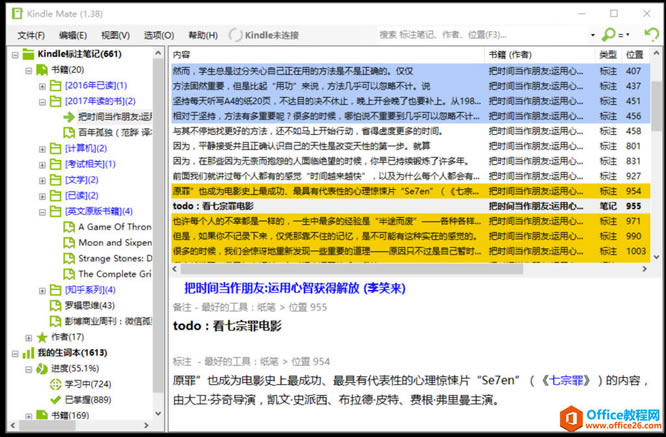Image resolution: width=666 pixels, height=437 pixels.
Task: Click the green search magnifier icon
Action: pos(609,34)
